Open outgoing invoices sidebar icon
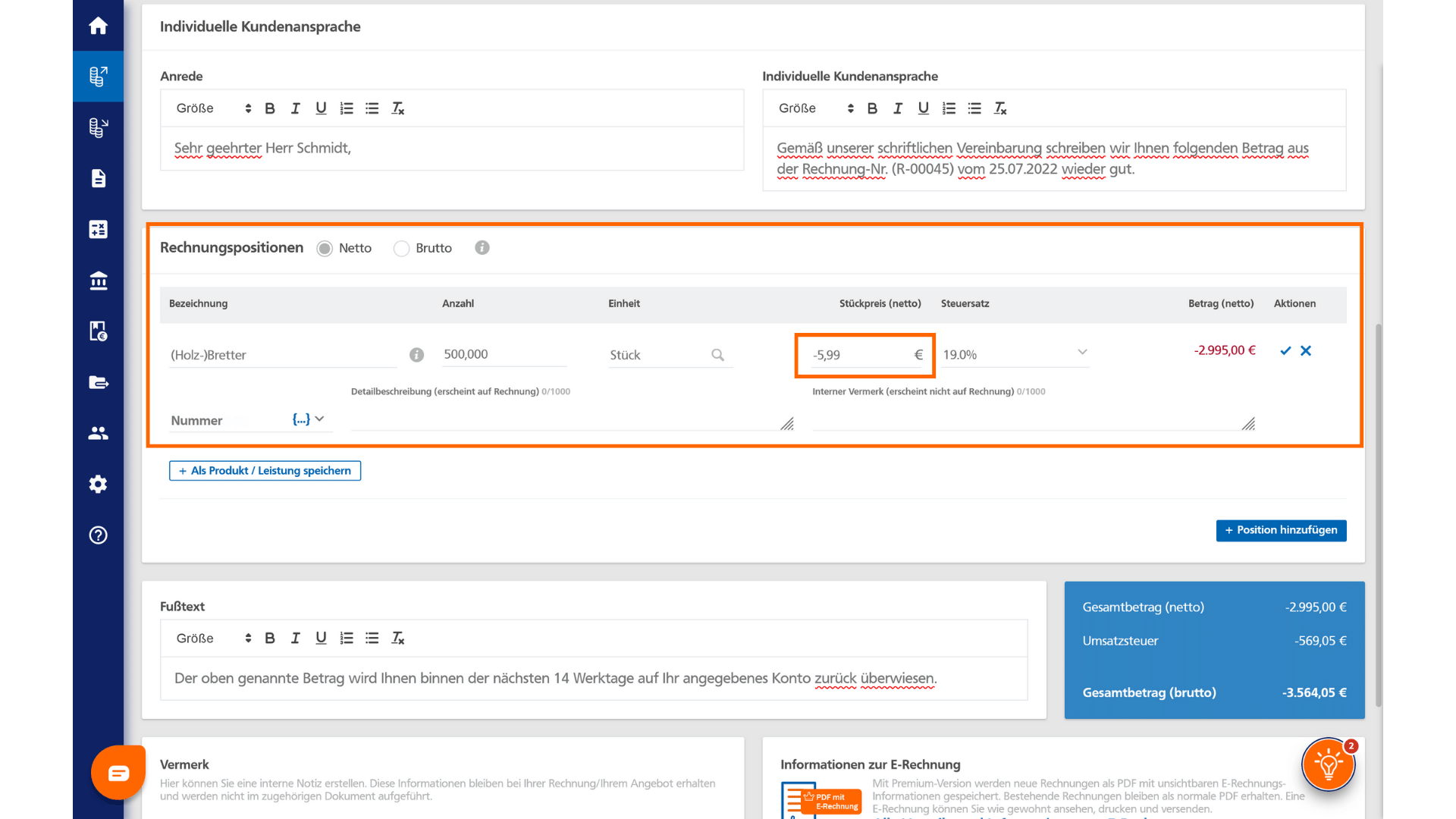The width and height of the screenshot is (1456, 819). coord(98,77)
